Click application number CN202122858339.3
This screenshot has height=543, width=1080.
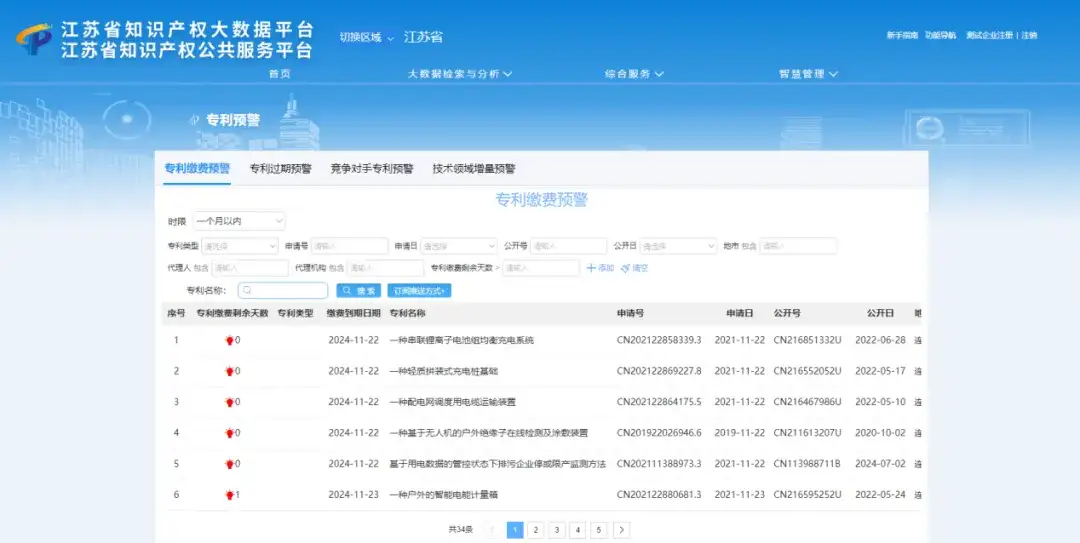(x=659, y=340)
